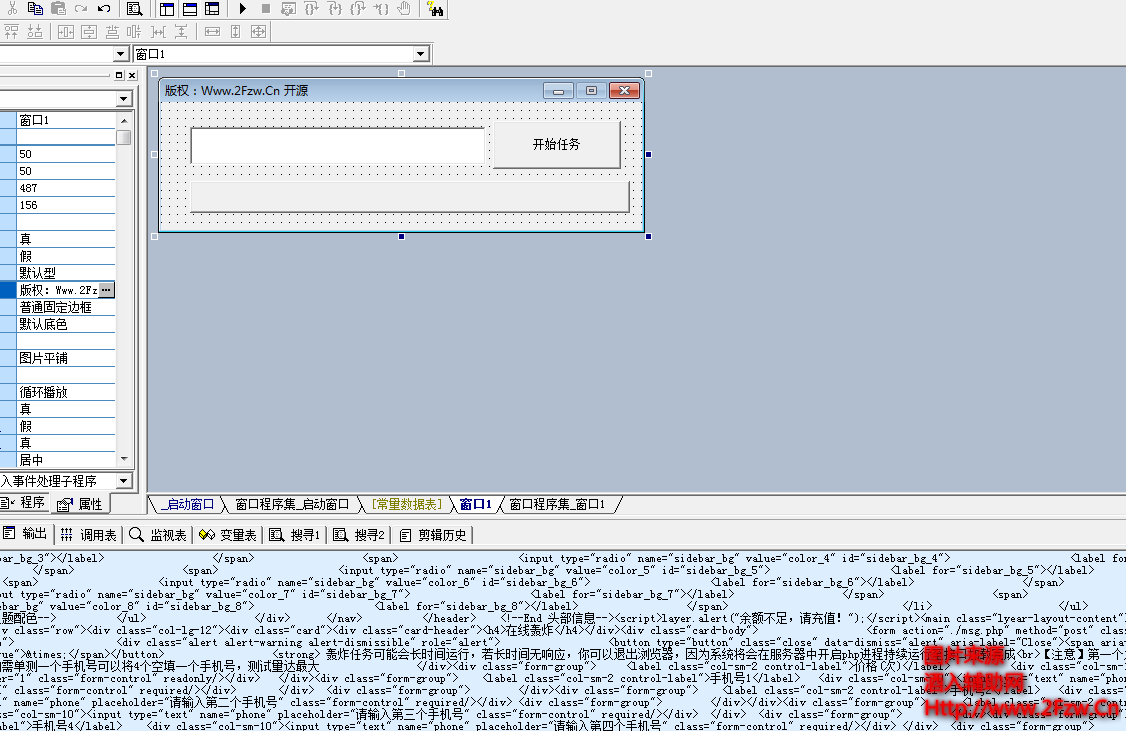The height and width of the screenshot is (731, 1126).
Task: Open the properties panel object dropdown
Action: 123,98
